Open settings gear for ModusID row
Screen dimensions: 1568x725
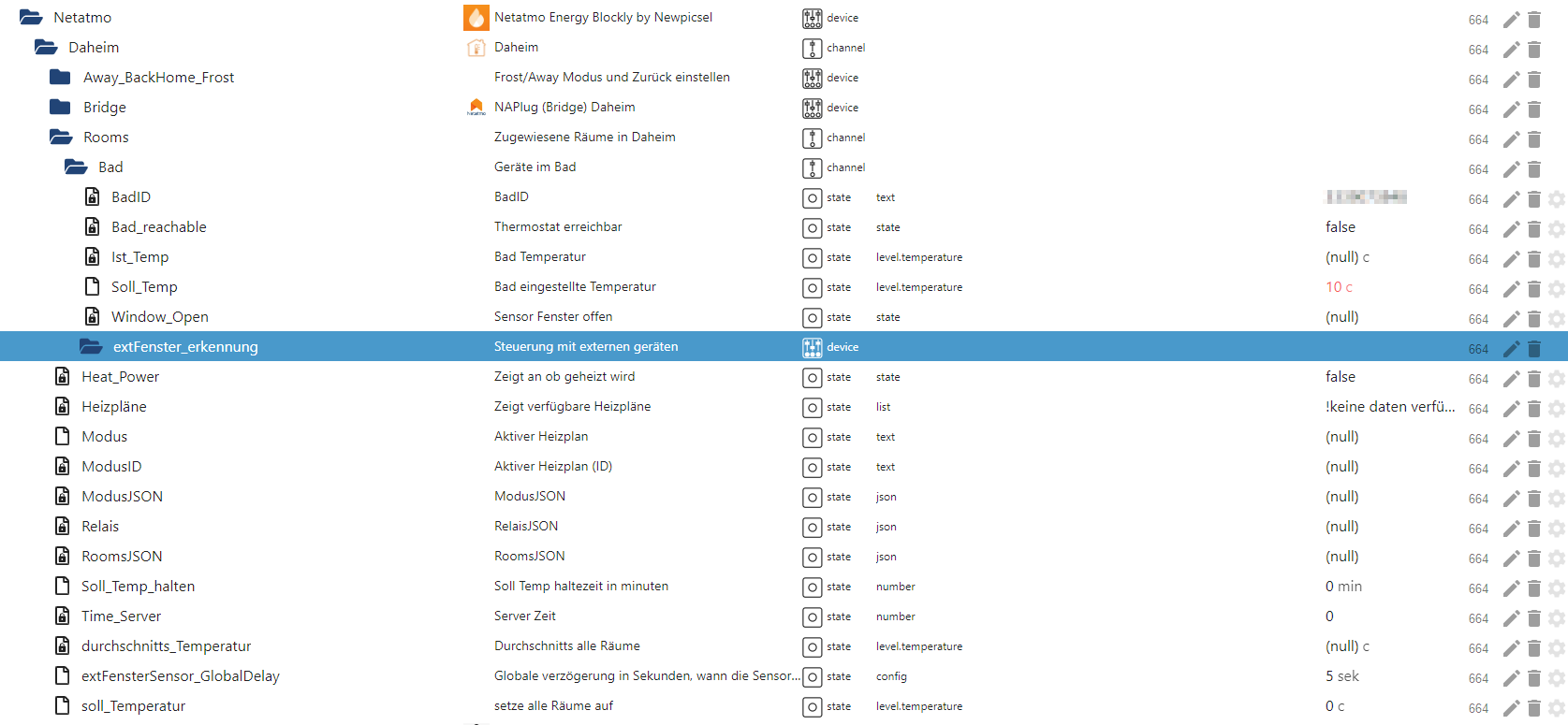point(1557,469)
